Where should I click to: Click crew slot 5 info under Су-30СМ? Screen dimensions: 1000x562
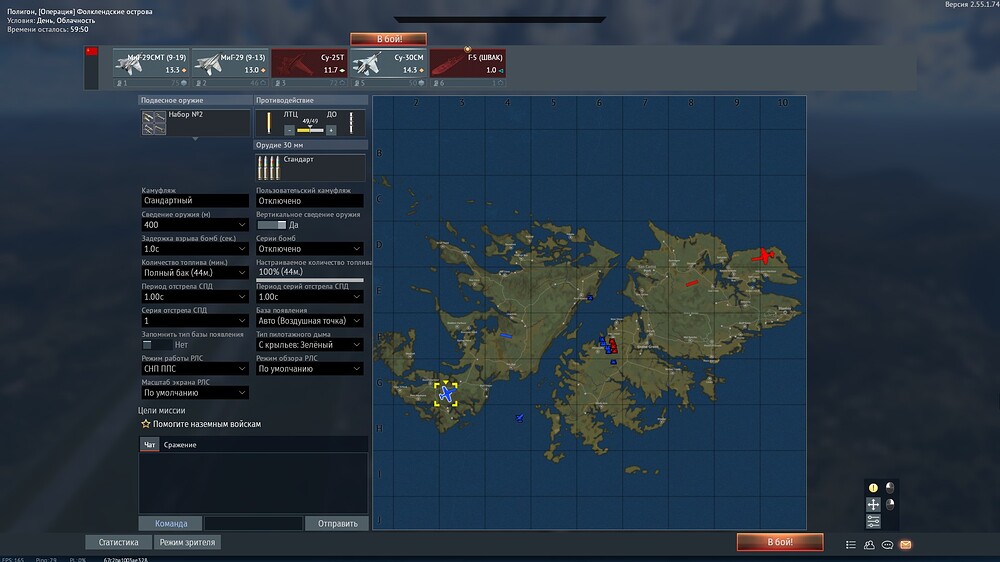pos(388,83)
